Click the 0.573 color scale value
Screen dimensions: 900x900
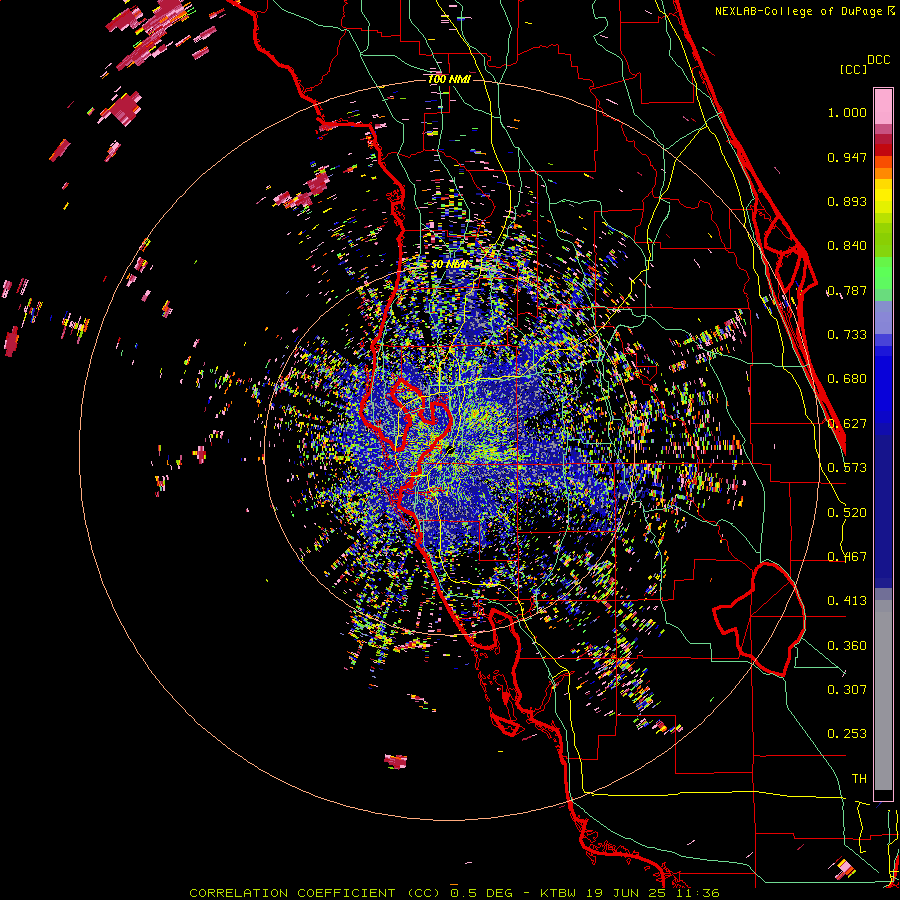847,468
